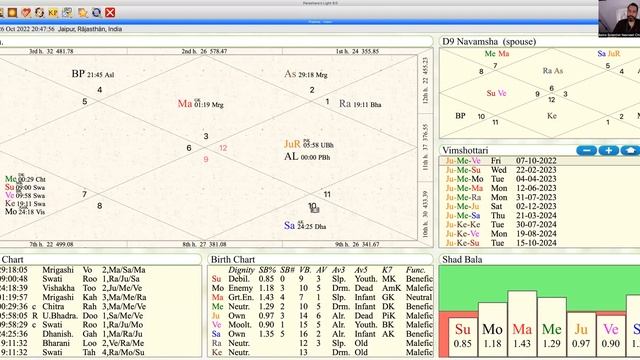Click Ra As in the Navamsha chart

(x=553, y=71)
